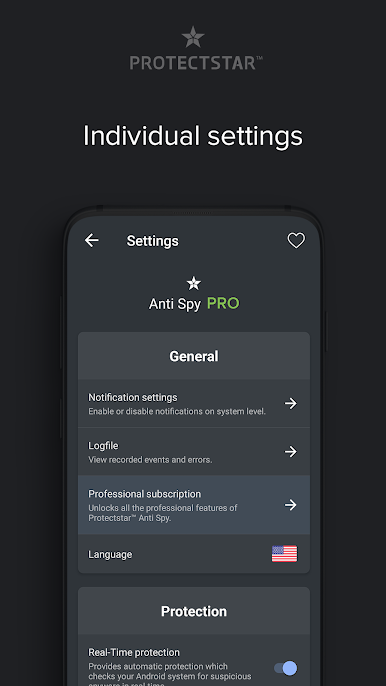Open the Notification settings entry
386x686 pixels.
[194, 403]
